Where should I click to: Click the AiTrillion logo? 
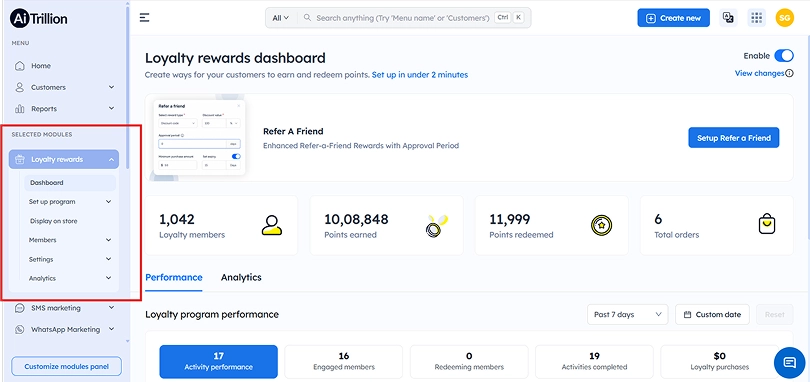pyautogui.click(x=39, y=19)
